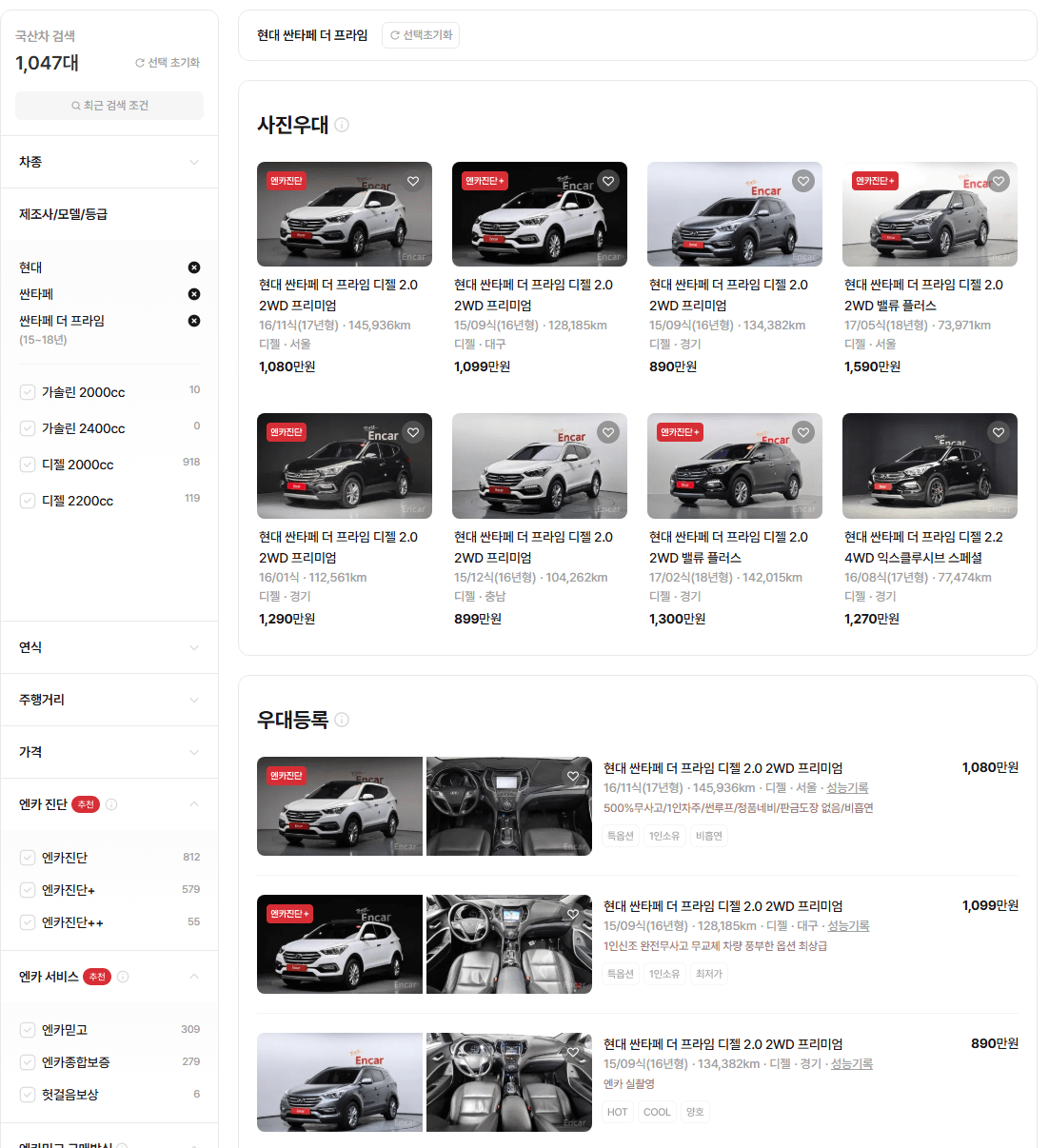The image size is (1049, 1148).
Task: Check the 가솔린 2000cc option
Action: coord(28,392)
